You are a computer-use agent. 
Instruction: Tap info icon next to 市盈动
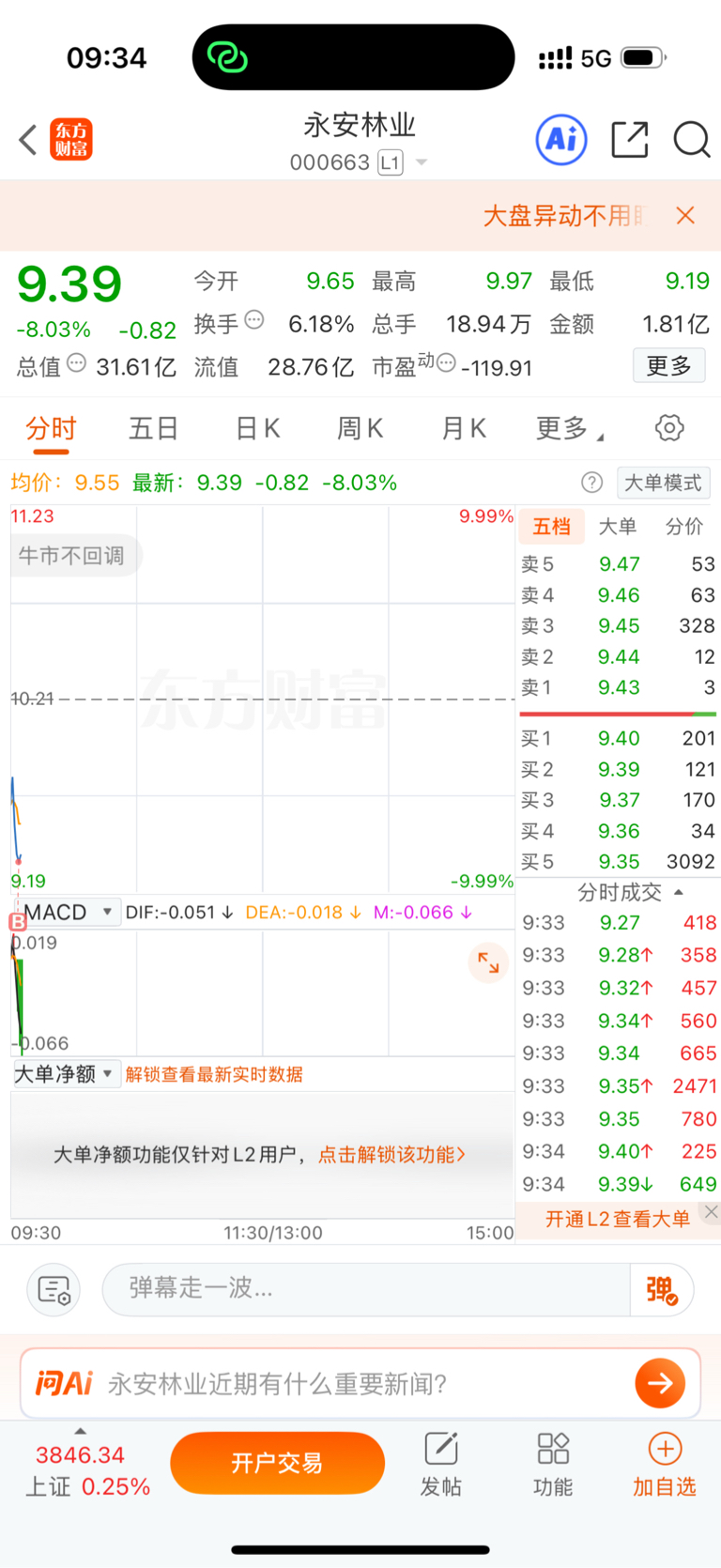447,362
